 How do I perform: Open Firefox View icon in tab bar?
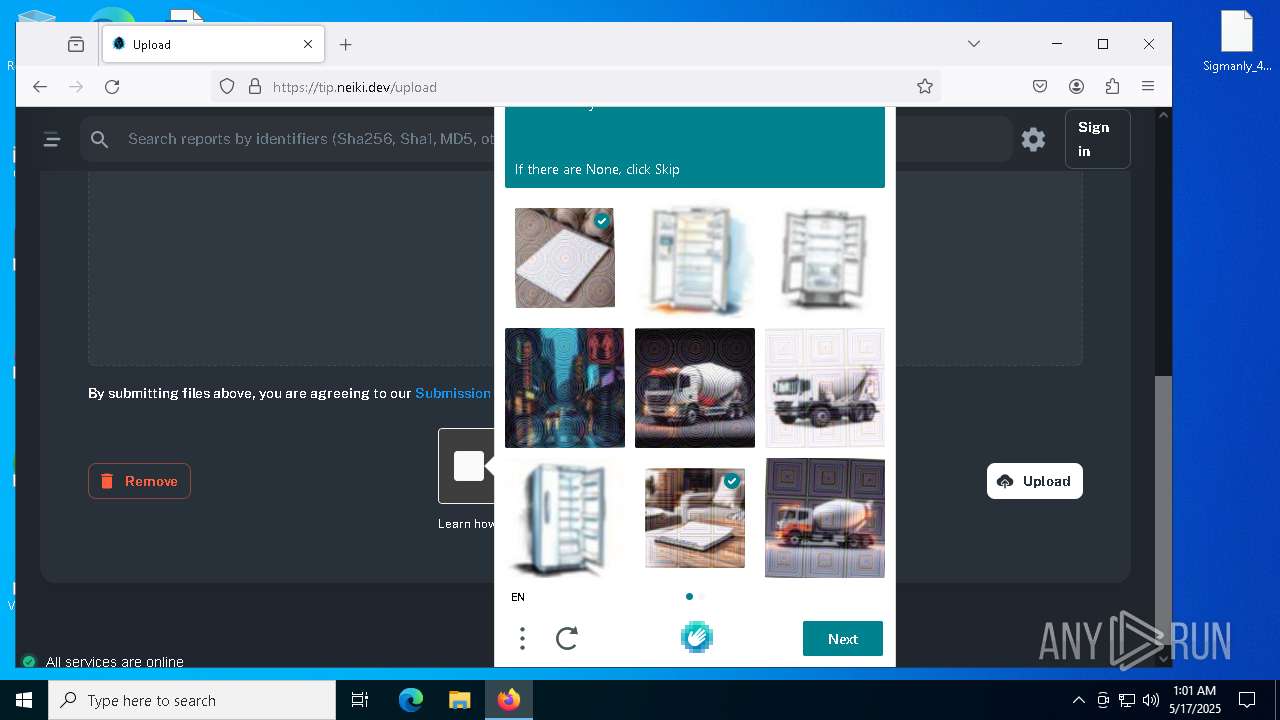(x=76, y=44)
